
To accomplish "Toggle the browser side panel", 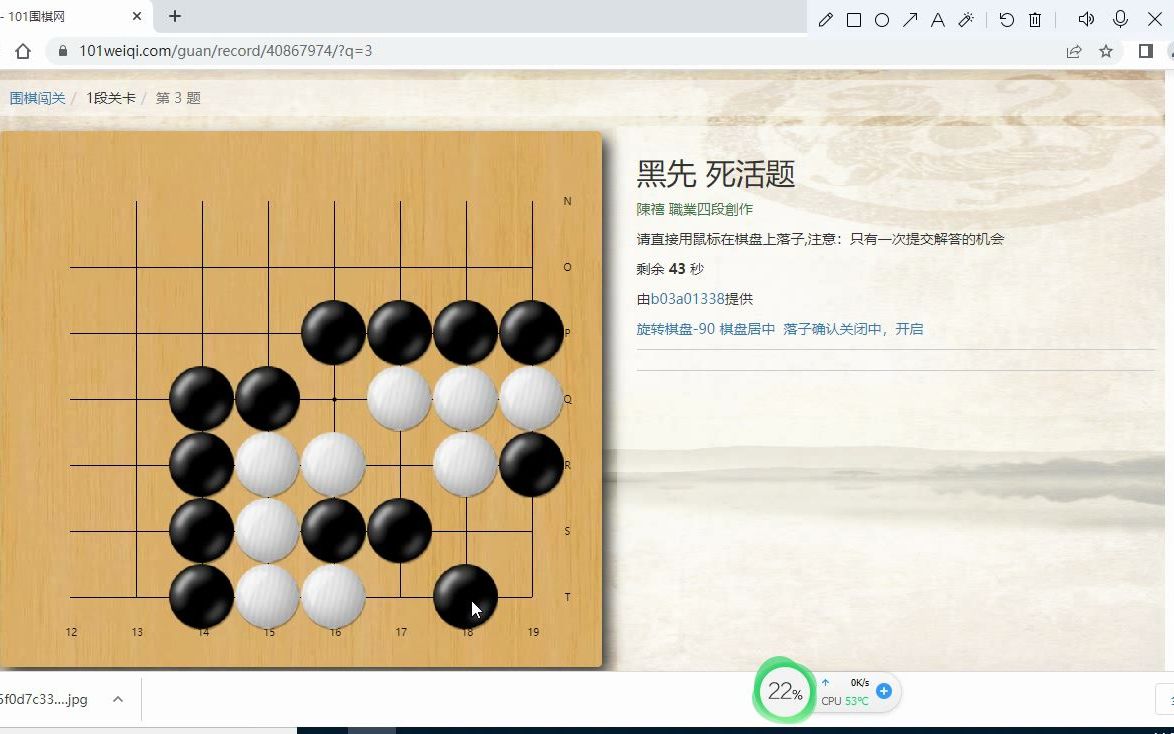I will point(1146,51).
